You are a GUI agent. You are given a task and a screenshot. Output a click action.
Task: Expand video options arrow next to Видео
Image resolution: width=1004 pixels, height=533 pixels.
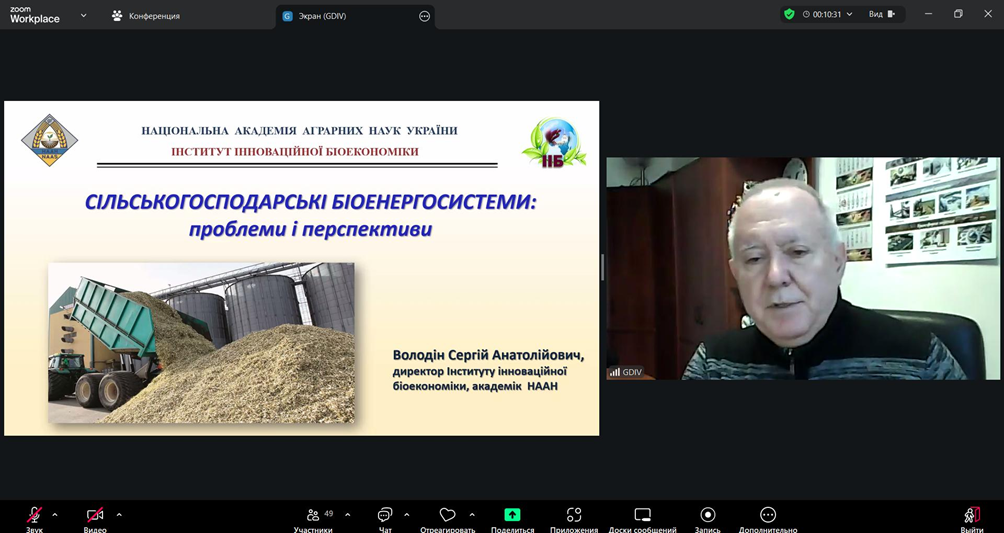point(119,515)
